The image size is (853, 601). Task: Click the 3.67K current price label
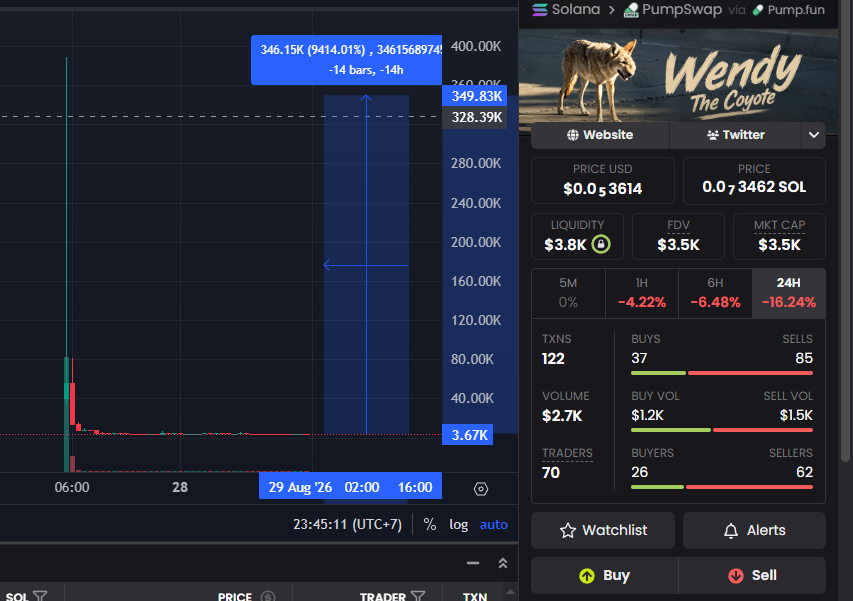[468, 435]
